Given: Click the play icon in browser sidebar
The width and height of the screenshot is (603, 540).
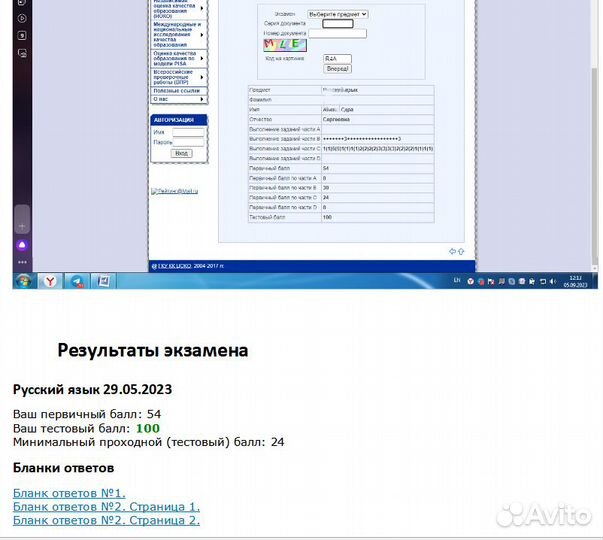Looking at the screenshot, I should [22, 18].
